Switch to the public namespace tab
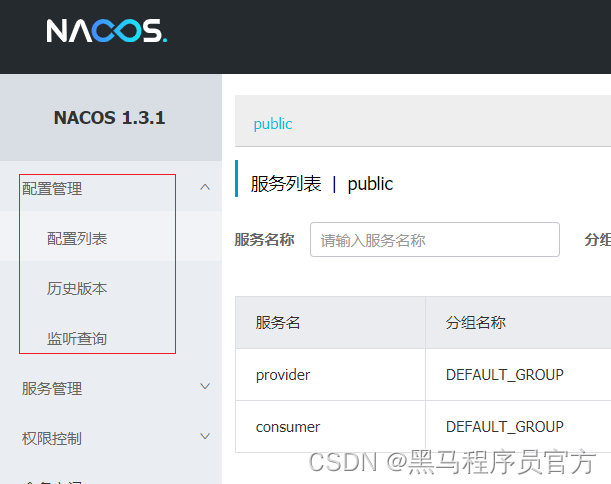 (273, 124)
